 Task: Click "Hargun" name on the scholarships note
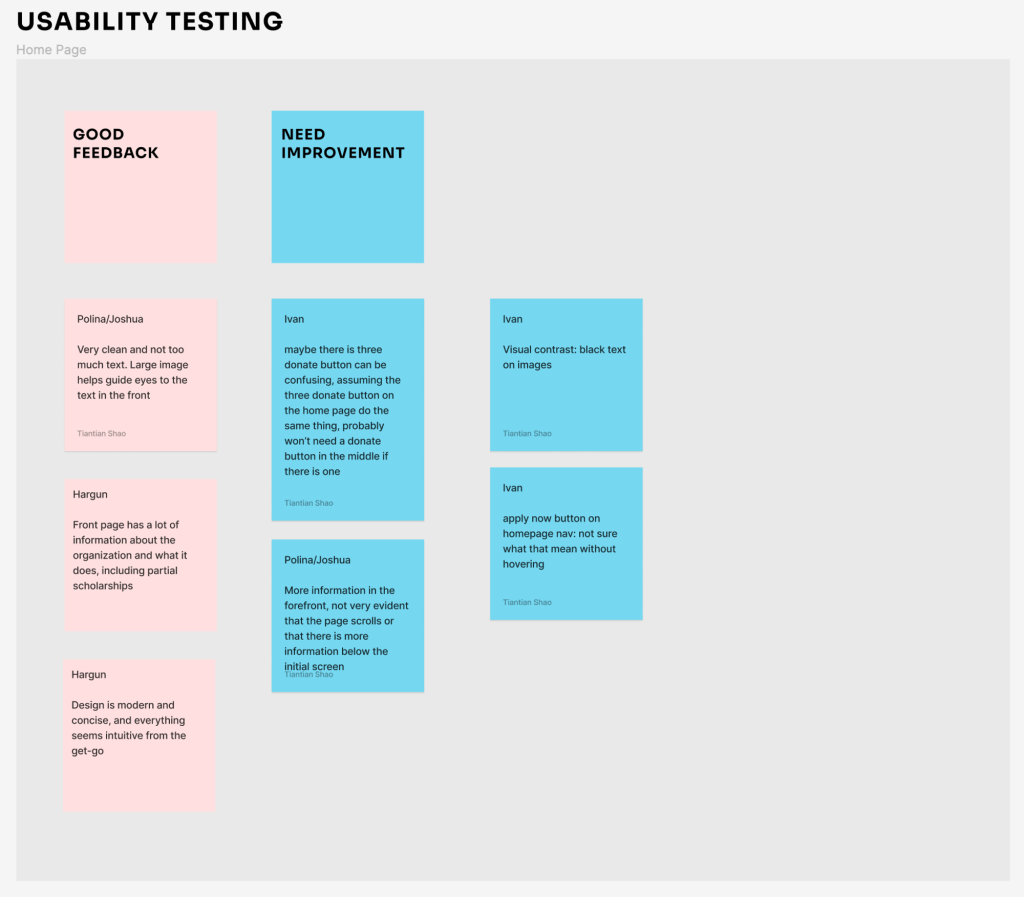(x=90, y=494)
